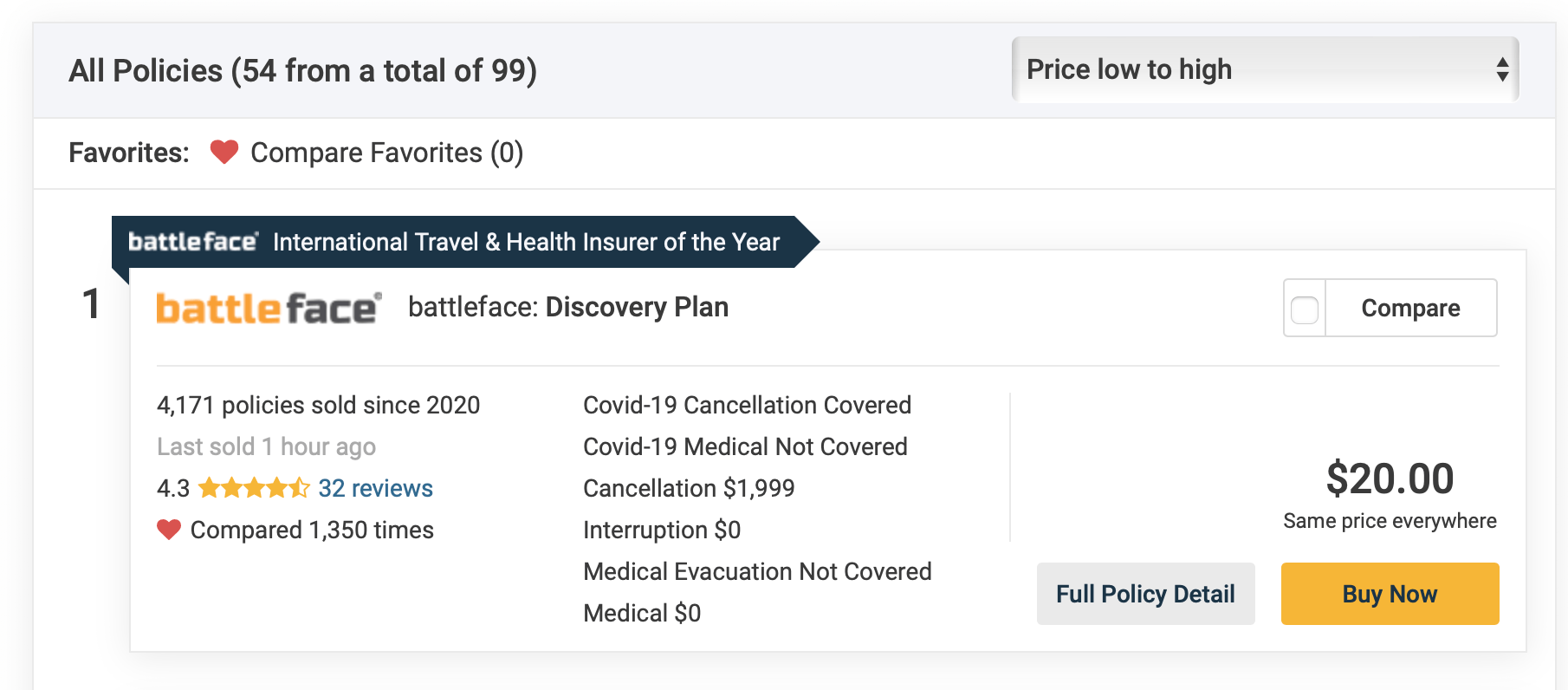Viewport: 1568px width, 690px height.
Task: Click the star rating icons
Action: (253, 488)
